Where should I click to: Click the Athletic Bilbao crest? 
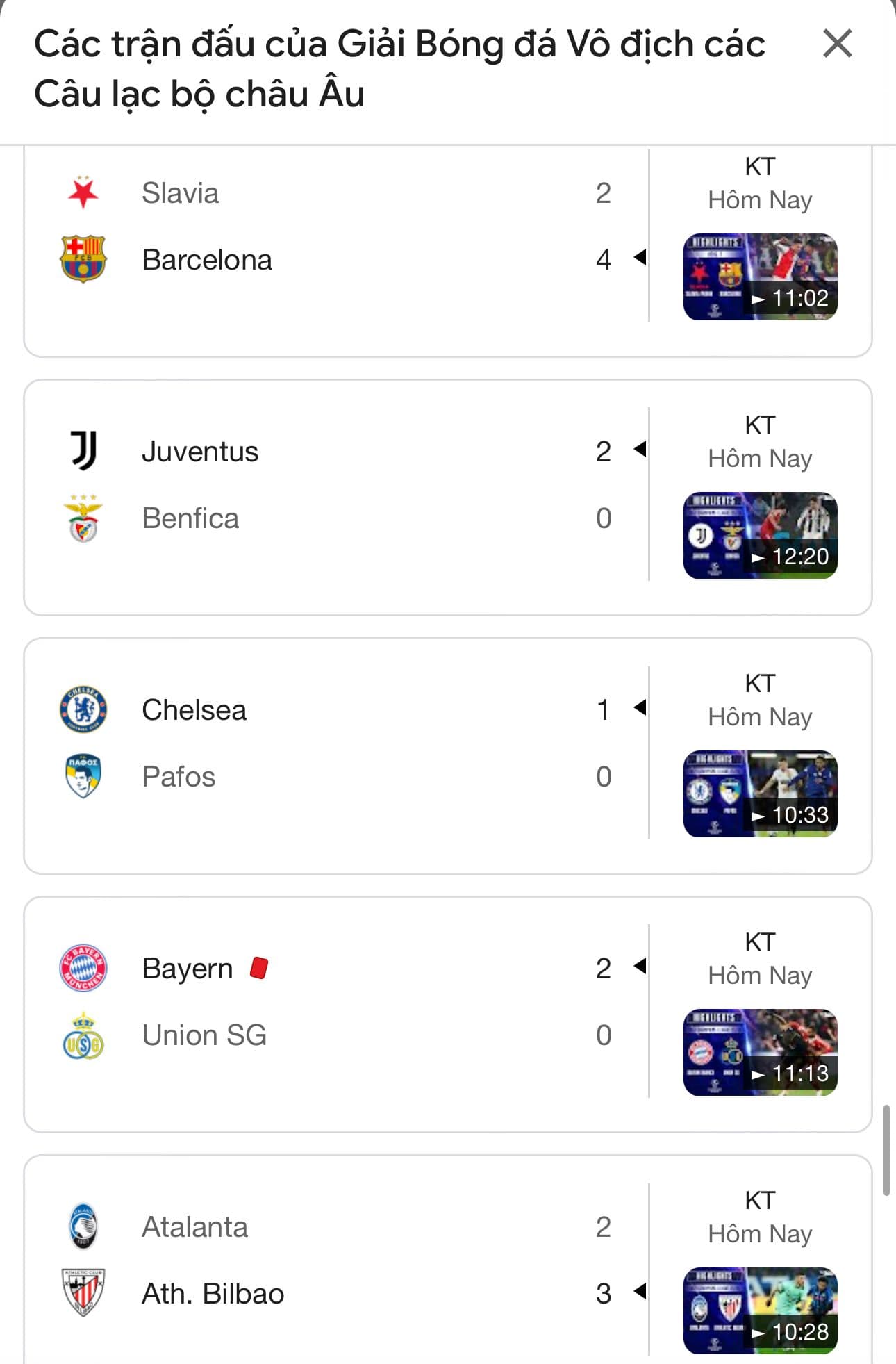[83, 1293]
